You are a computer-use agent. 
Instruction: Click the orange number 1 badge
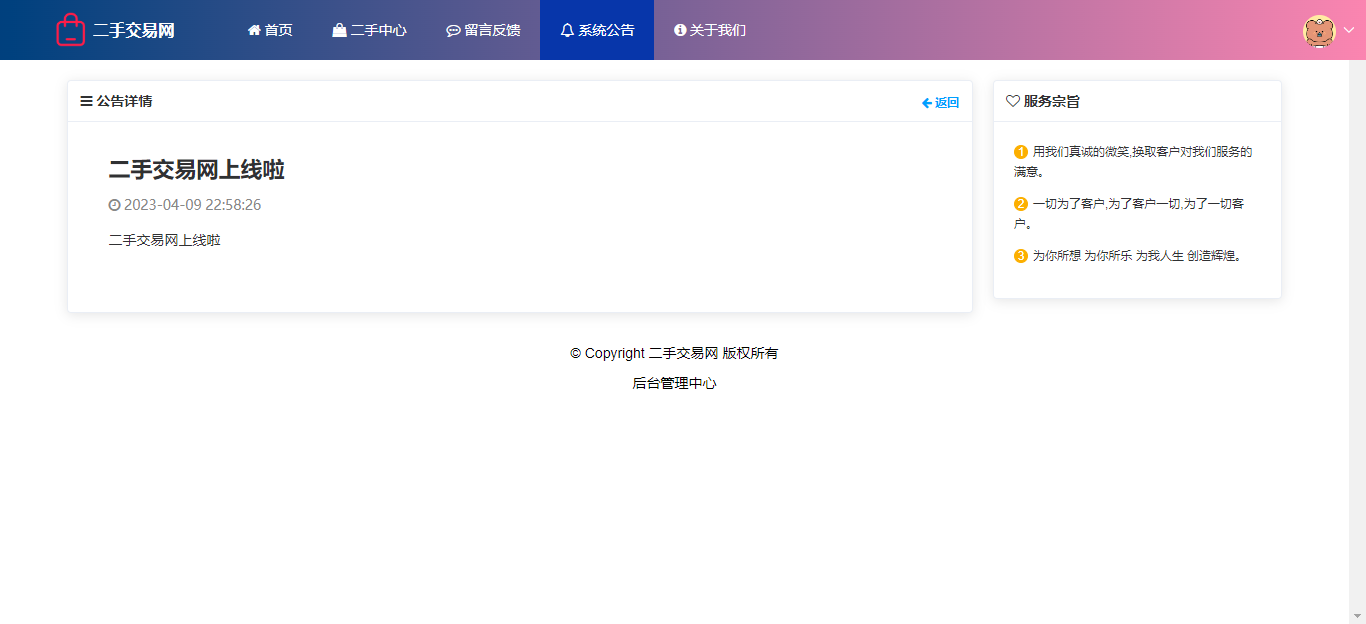(x=1021, y=152)
